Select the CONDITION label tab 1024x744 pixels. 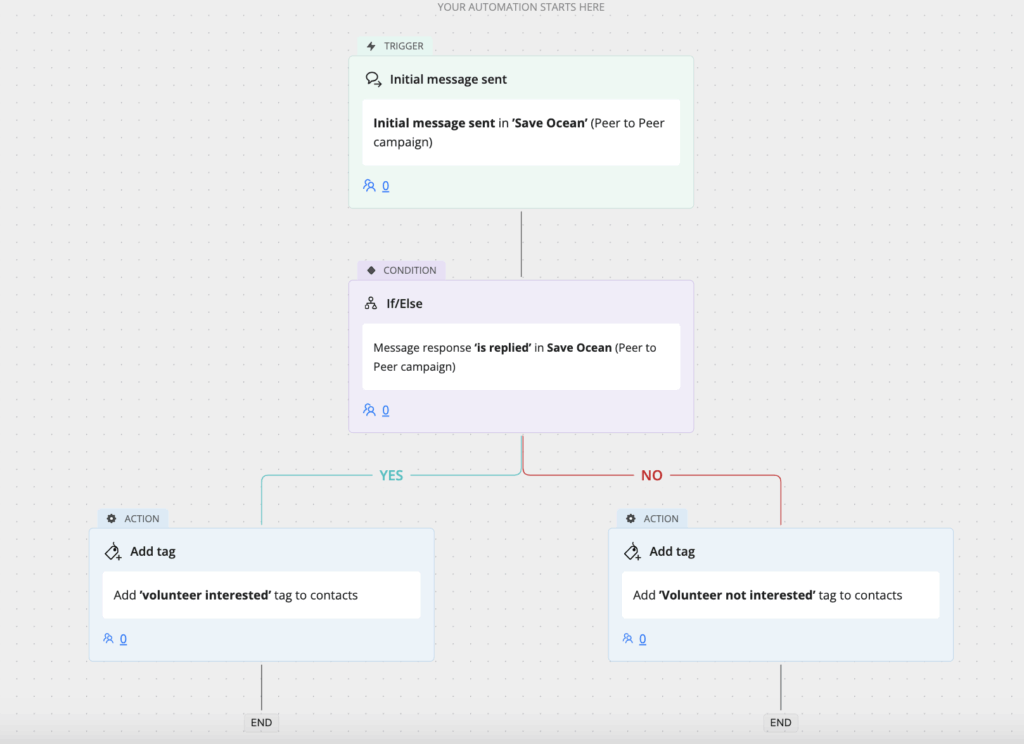[401, 270]
